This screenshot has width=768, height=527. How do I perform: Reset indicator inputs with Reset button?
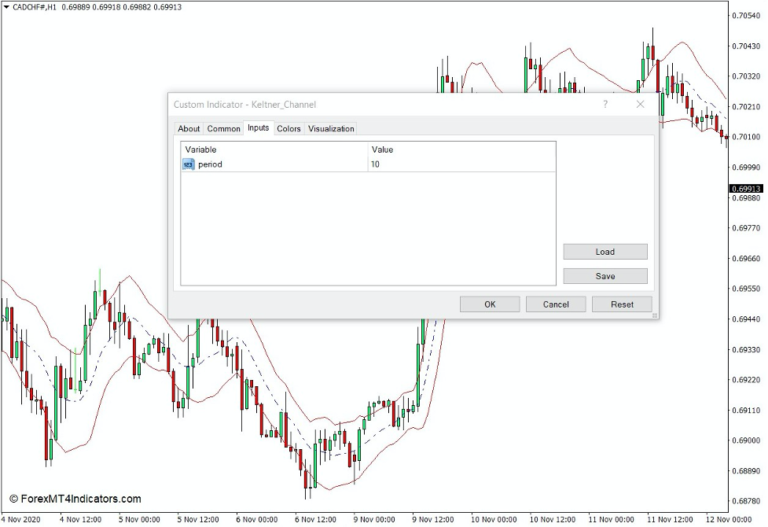coord(621,304)
